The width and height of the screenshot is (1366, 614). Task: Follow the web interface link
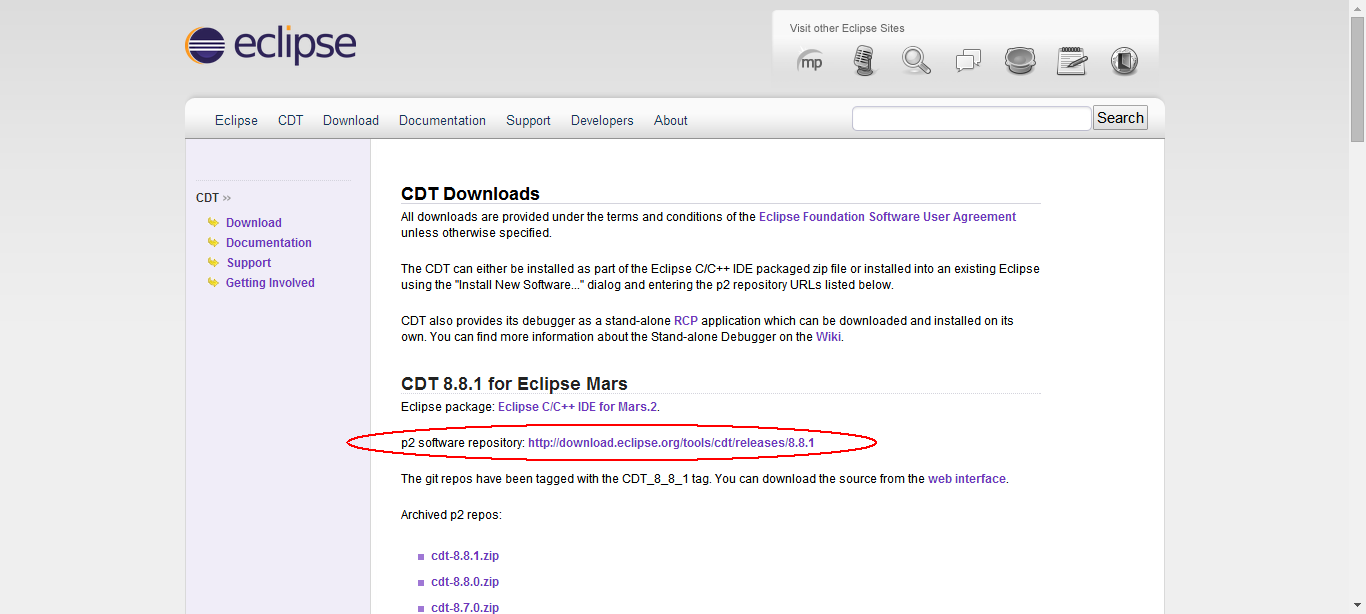point(967,479)
